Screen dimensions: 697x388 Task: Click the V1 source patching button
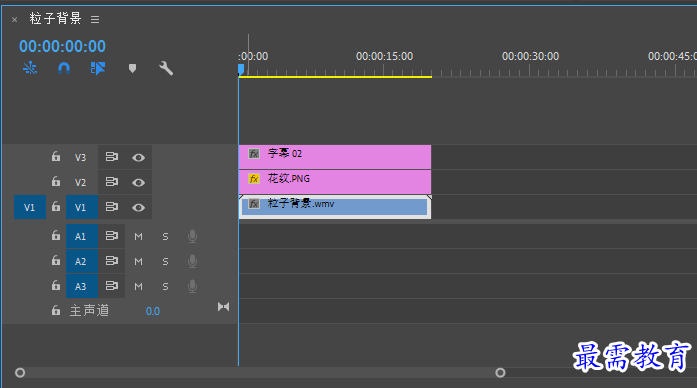point(30,207)
